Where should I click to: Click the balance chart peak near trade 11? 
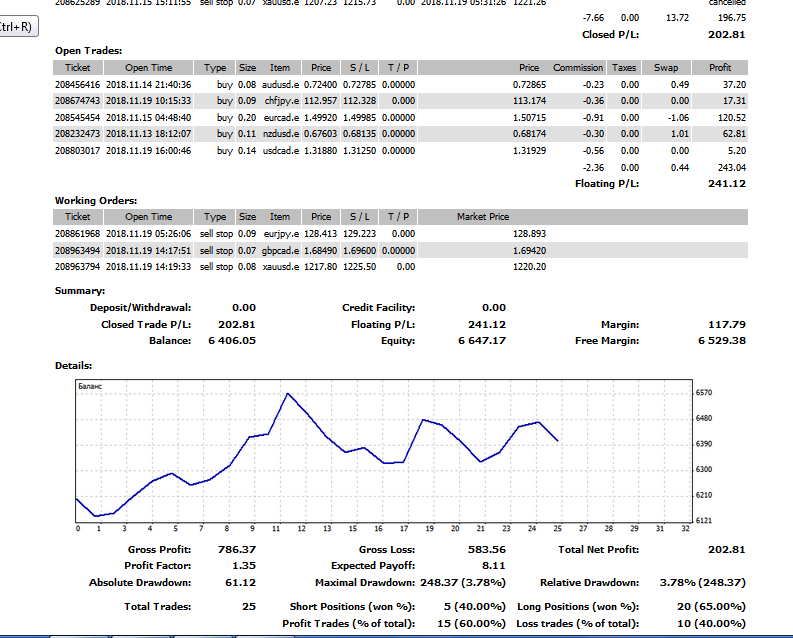tap(288, 393)
